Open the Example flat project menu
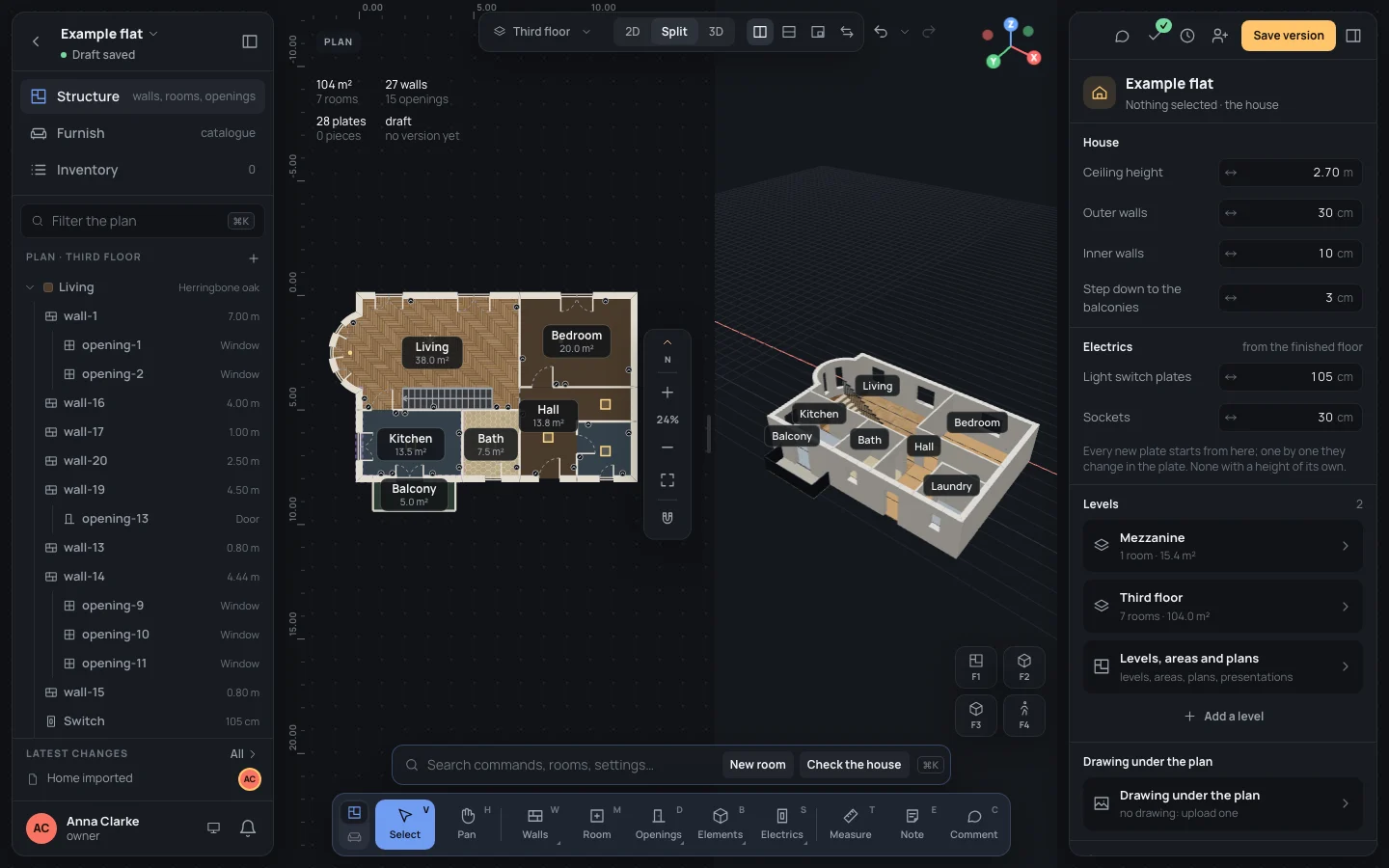This screenshot has width=1389, height=868. click(109, 34)
